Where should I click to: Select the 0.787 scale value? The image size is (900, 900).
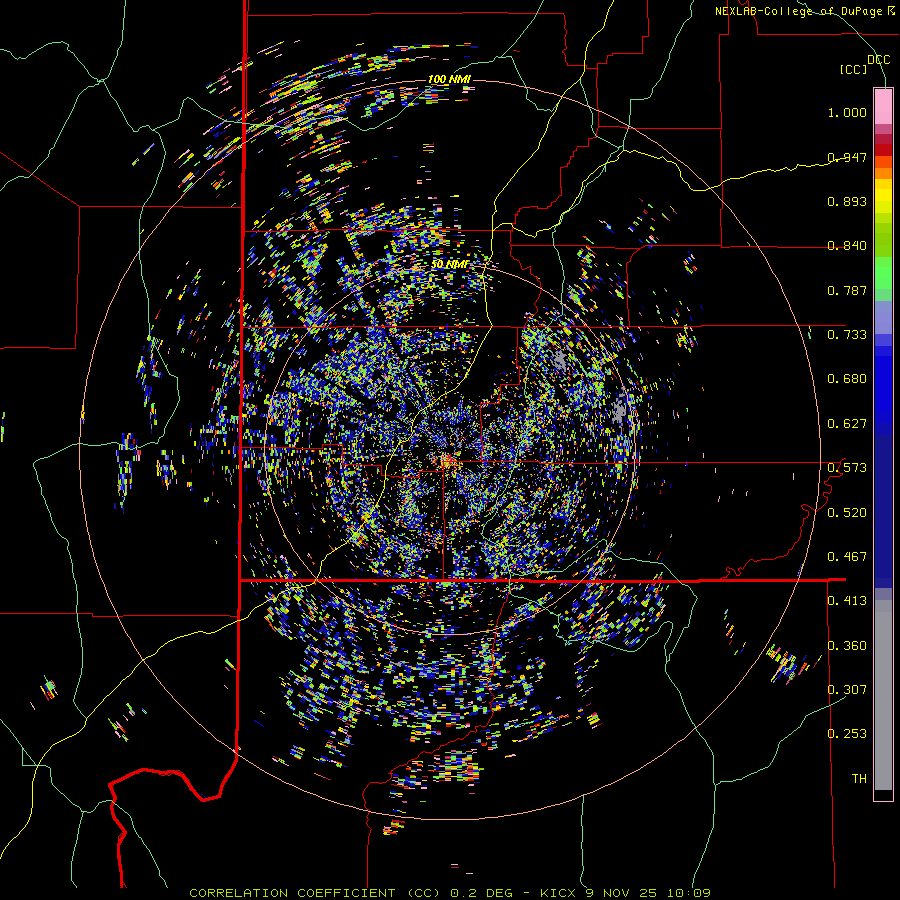[847, 290]
